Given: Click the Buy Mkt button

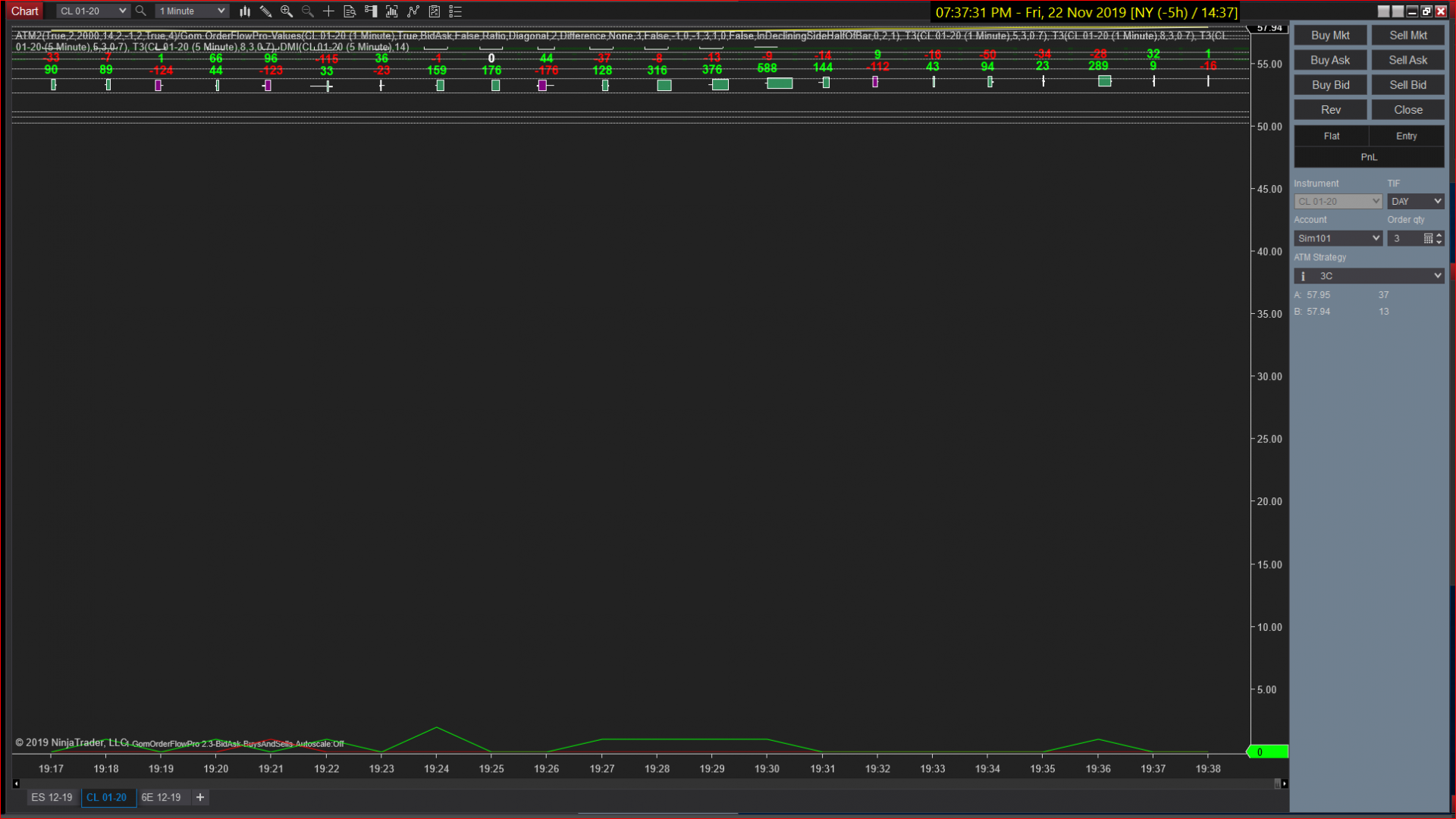Looking at the screenshot, I should coord(1330,36).
